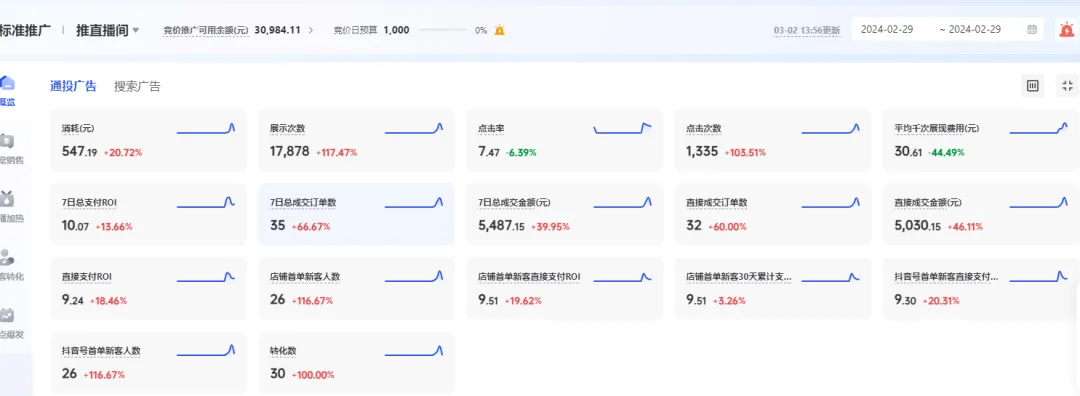
Task: Click the +100.00% change in 转化数
Action: coord(313,375)
